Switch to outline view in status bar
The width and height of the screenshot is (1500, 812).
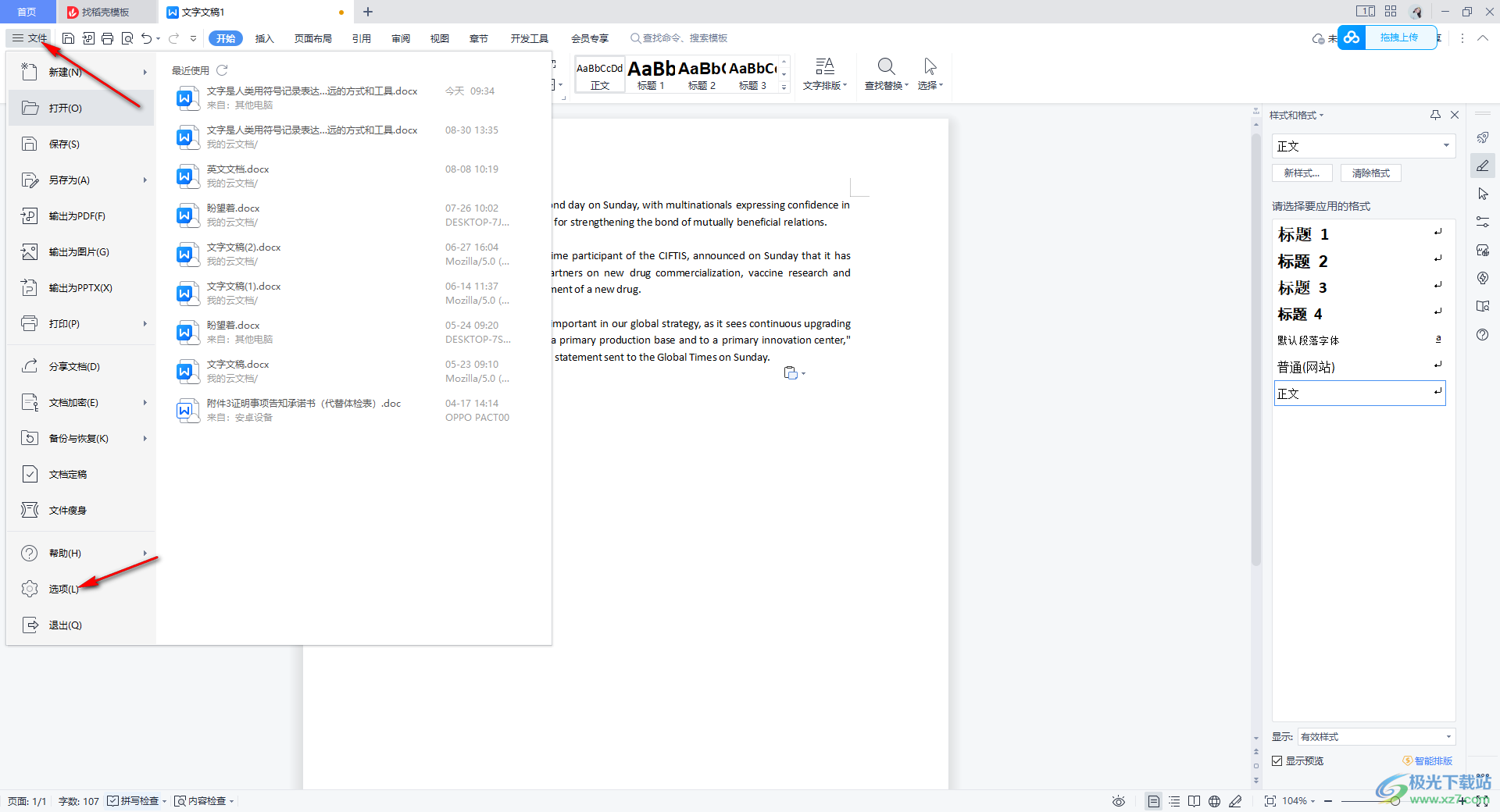(1174, 801)
